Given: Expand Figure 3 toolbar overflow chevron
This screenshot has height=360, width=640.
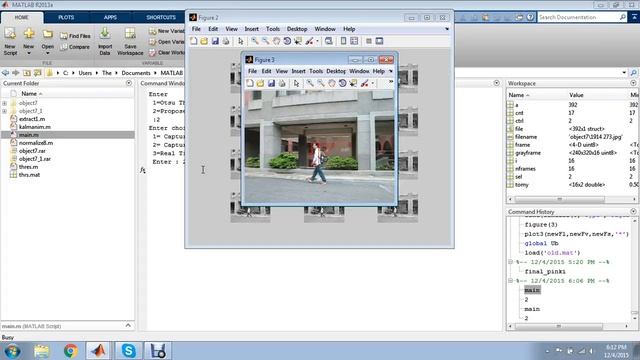Looking at the screenshot, I should 391,82.
